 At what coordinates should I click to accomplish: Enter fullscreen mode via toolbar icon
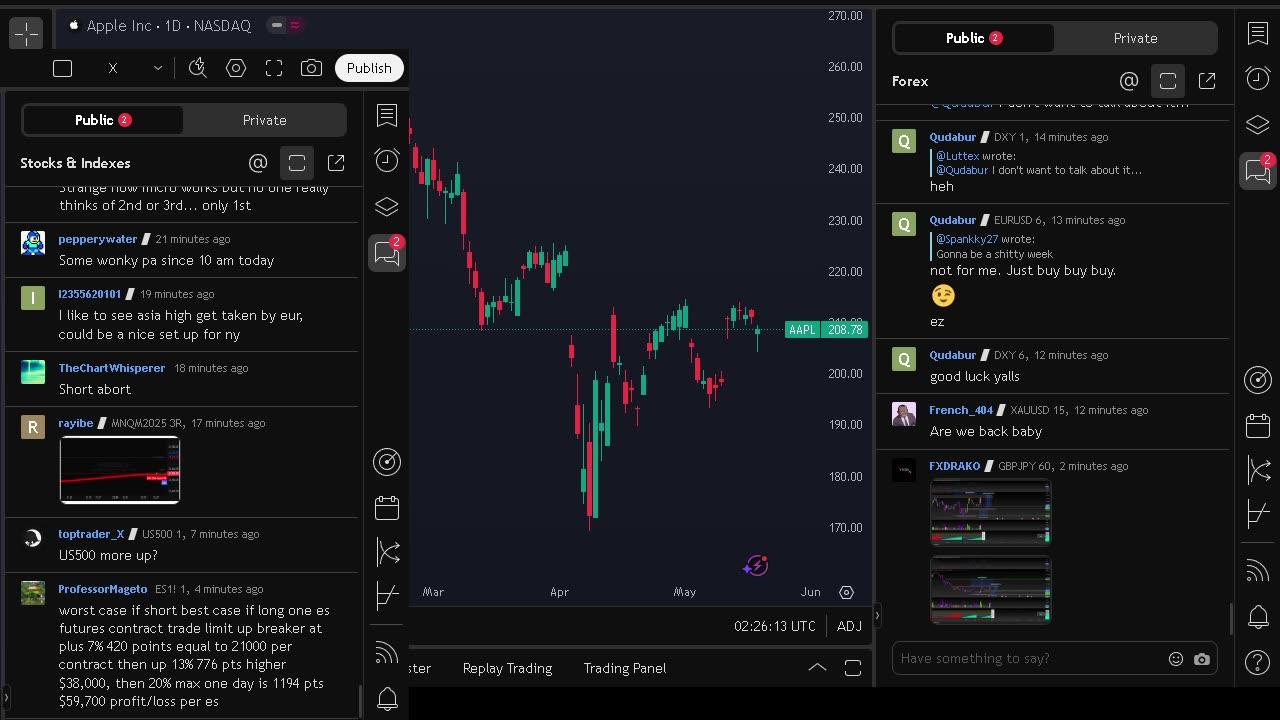click(x=274, y=68)
